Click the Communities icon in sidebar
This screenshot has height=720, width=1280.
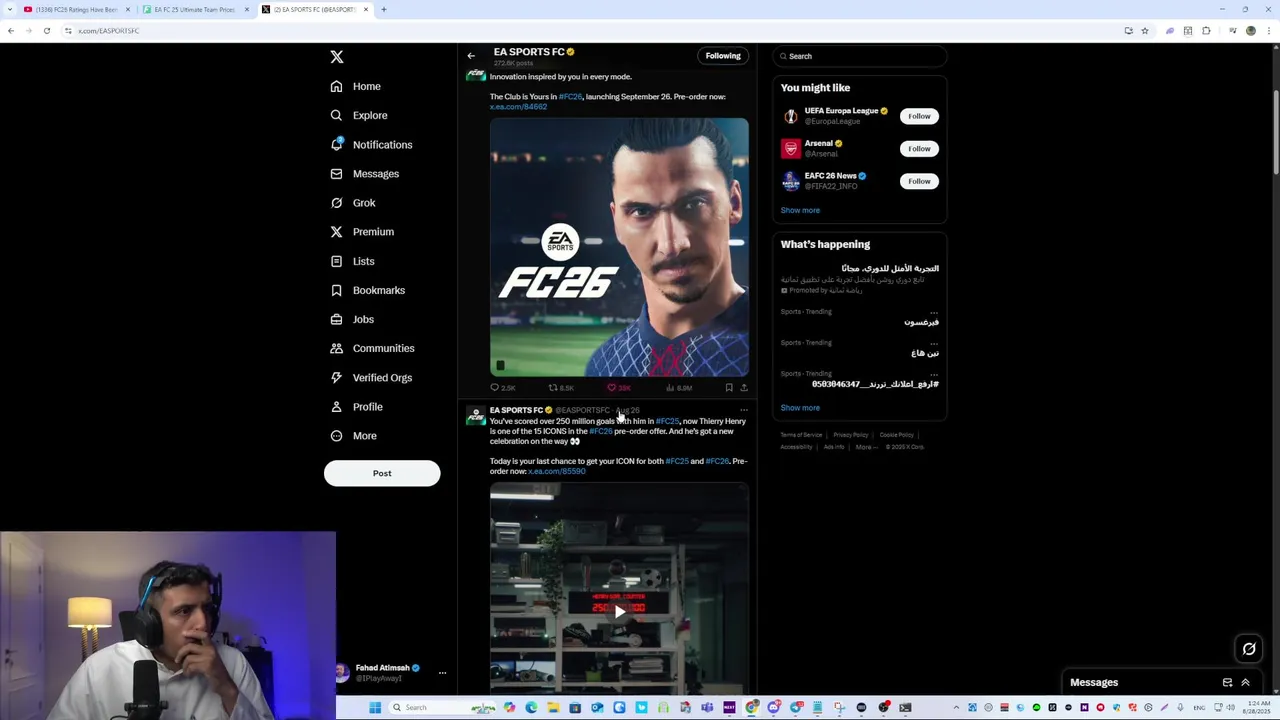click(x=336, y=348)
